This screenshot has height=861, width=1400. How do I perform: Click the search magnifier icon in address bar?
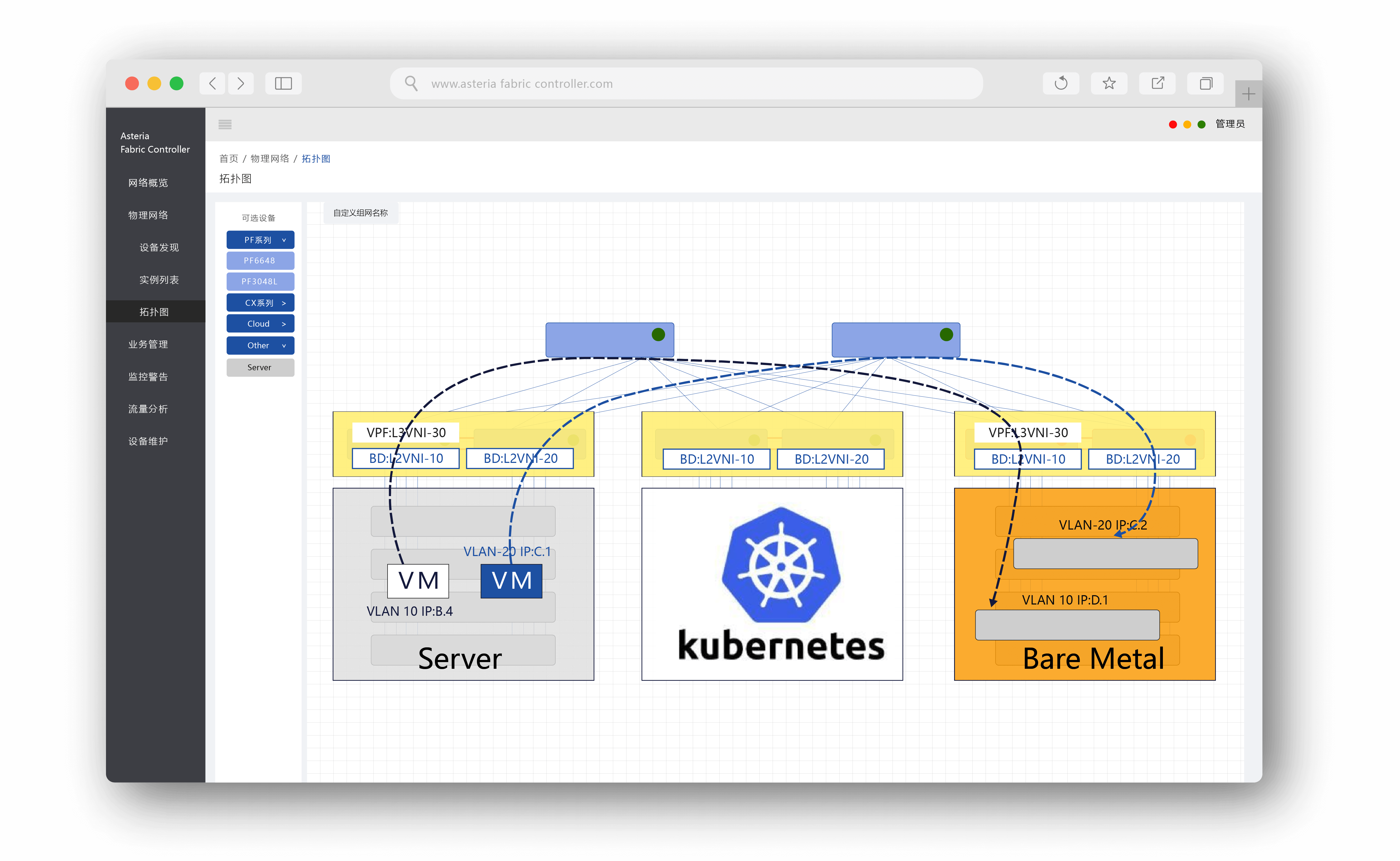point(411,84)
